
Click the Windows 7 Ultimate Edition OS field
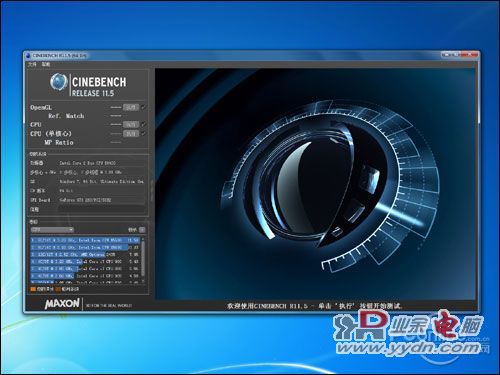101,182
